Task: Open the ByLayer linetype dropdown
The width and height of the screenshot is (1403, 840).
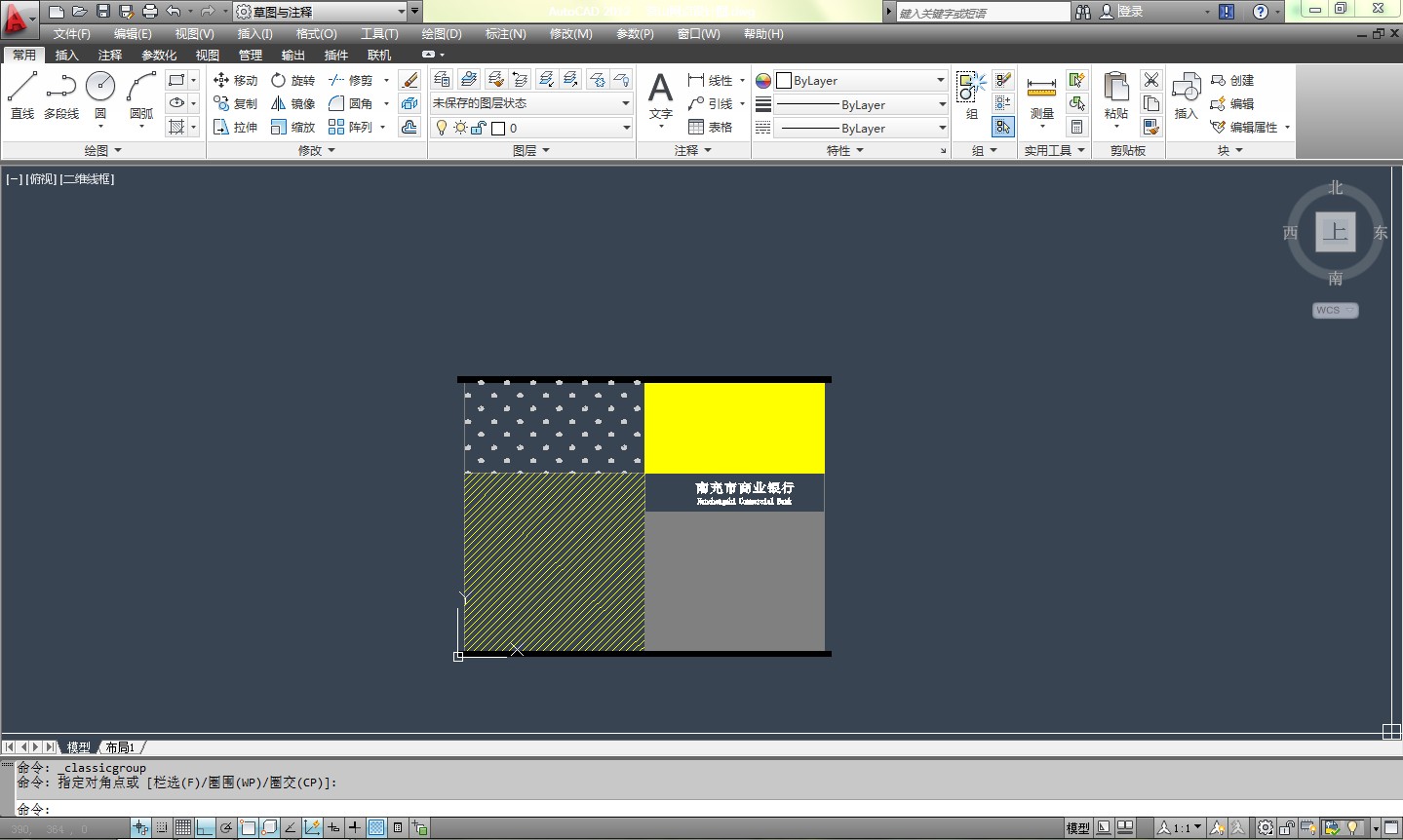Action: pos(862,128)
